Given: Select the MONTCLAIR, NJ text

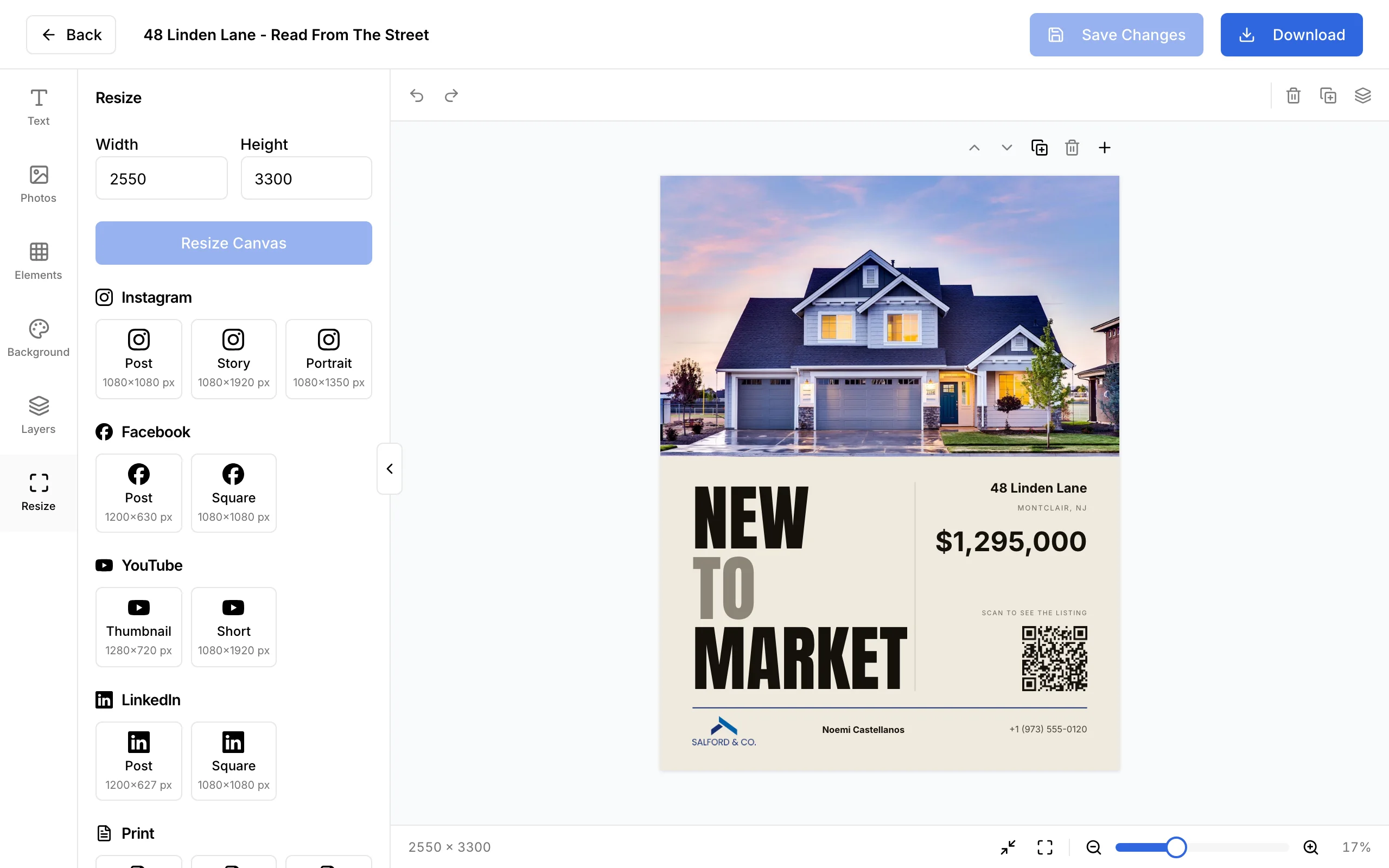Looking at the screenshot, I should (x=1052, y=508).
